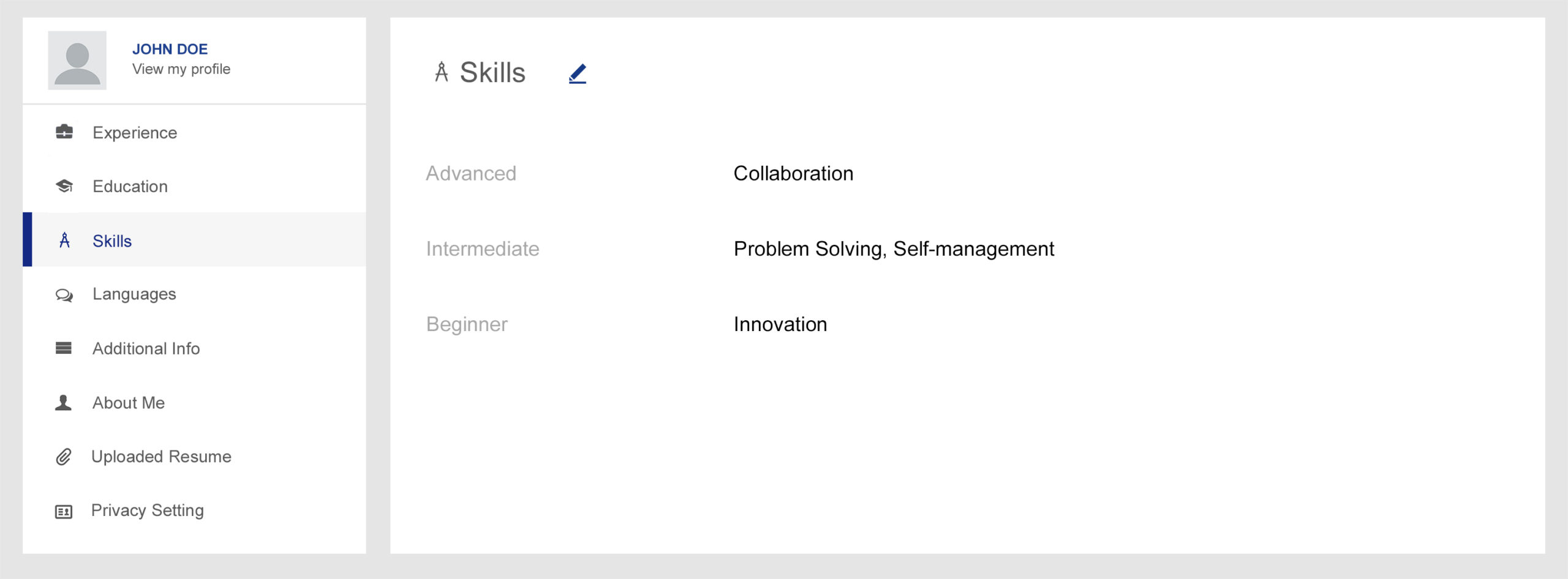
Task: Select the About Me person icon
Action: click(63, 402)
